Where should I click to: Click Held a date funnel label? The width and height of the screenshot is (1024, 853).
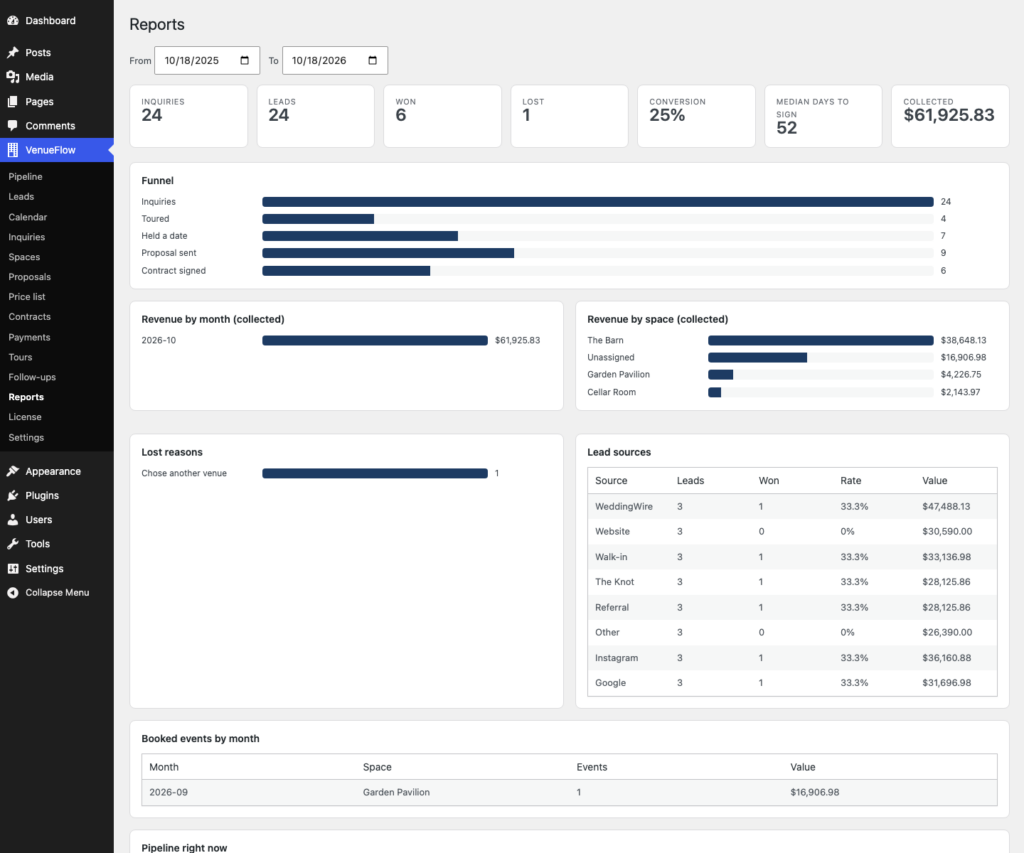click(x=164, y=236)
